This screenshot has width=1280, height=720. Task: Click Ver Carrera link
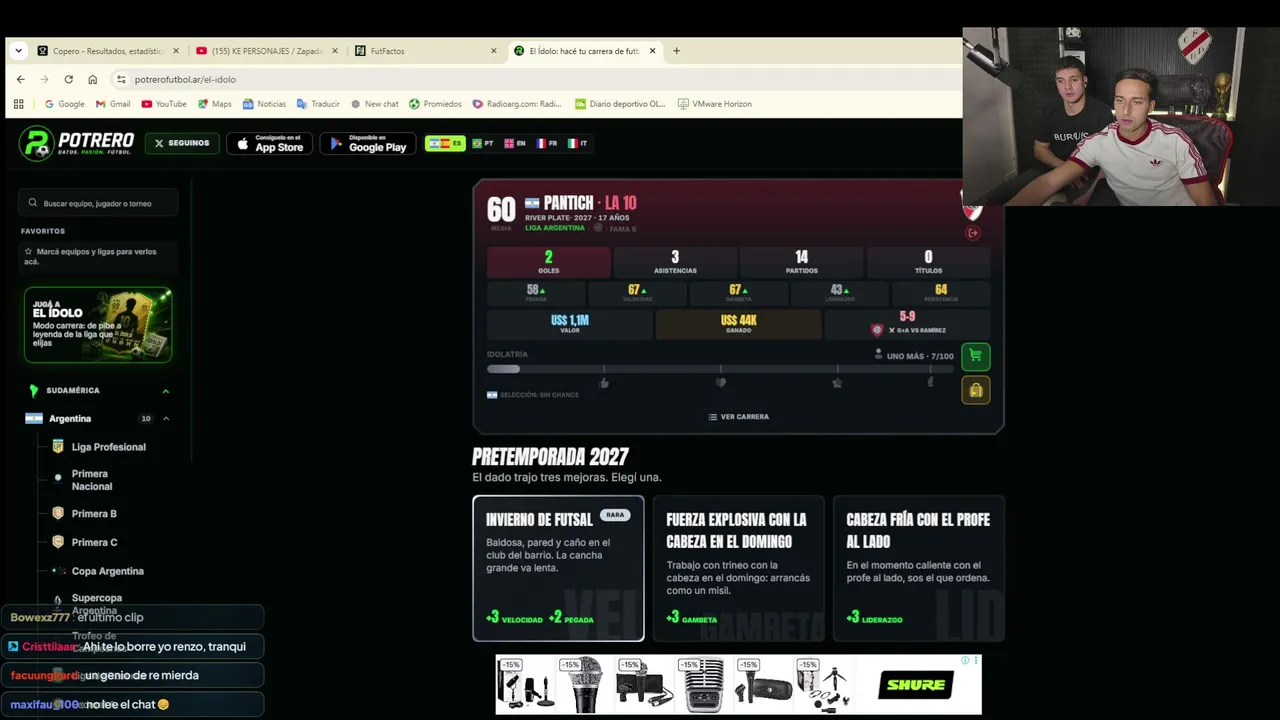pos(738,417)
